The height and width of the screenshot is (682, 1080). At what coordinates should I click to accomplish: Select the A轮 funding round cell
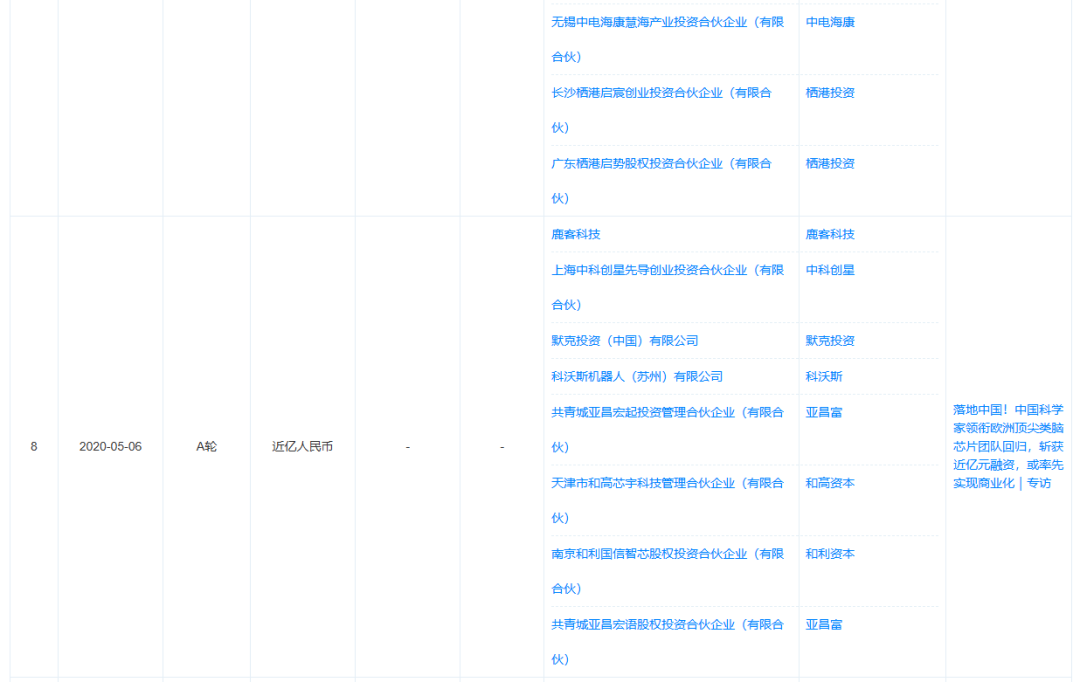pyautogui.click(x=207, y=447)
